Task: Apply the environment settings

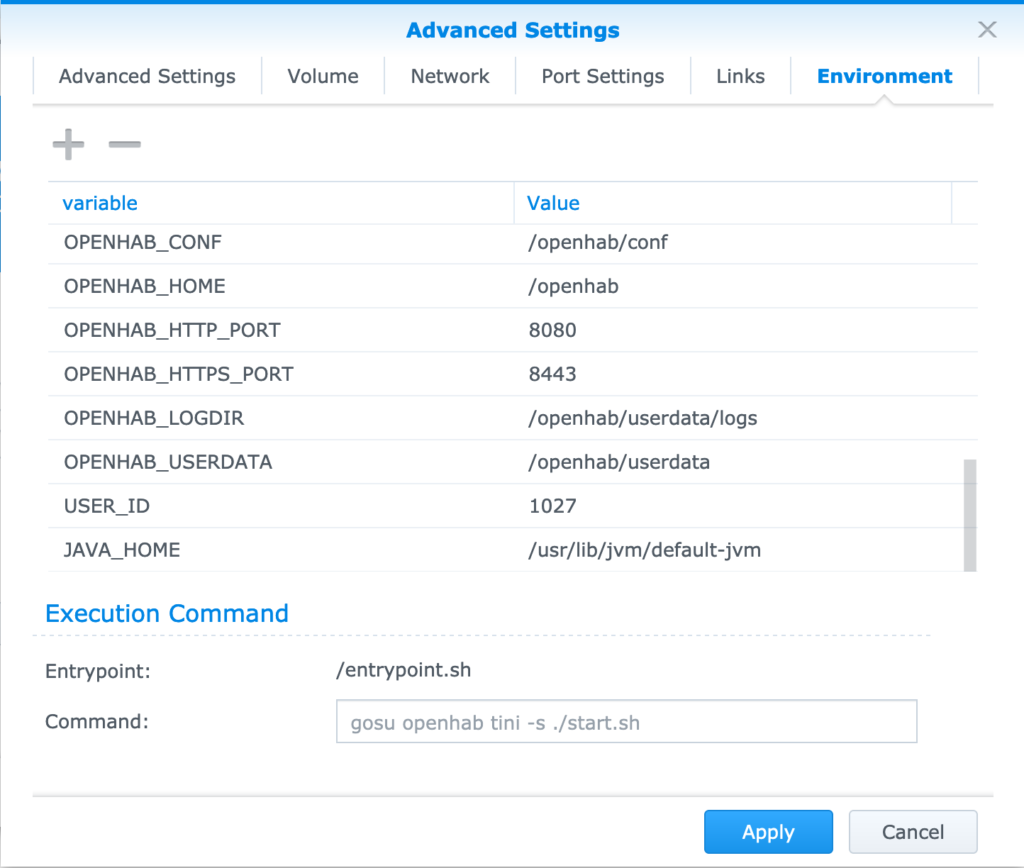Action: coord(768,832)
